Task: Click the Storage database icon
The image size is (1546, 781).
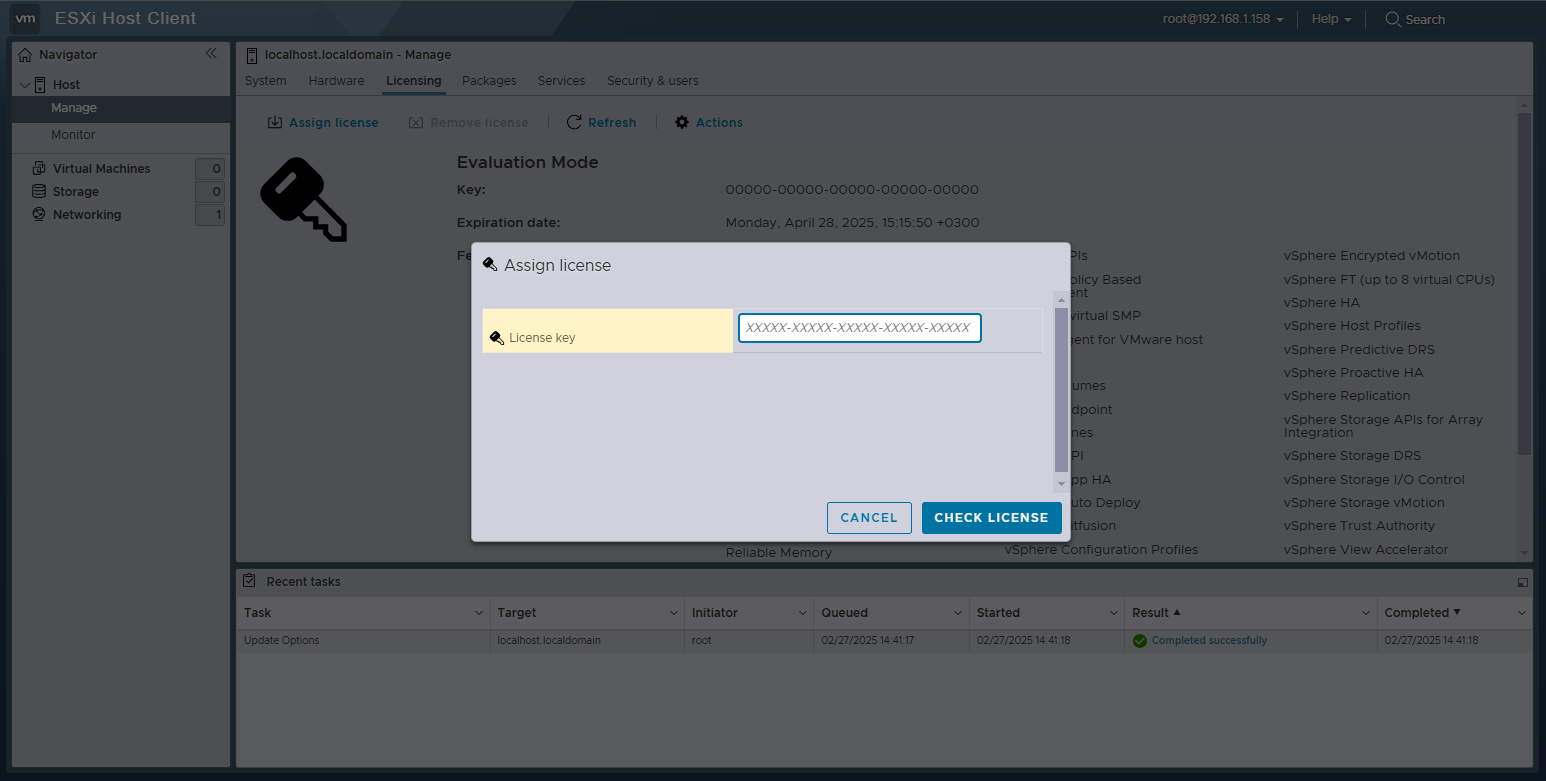Action: [39, 191]
